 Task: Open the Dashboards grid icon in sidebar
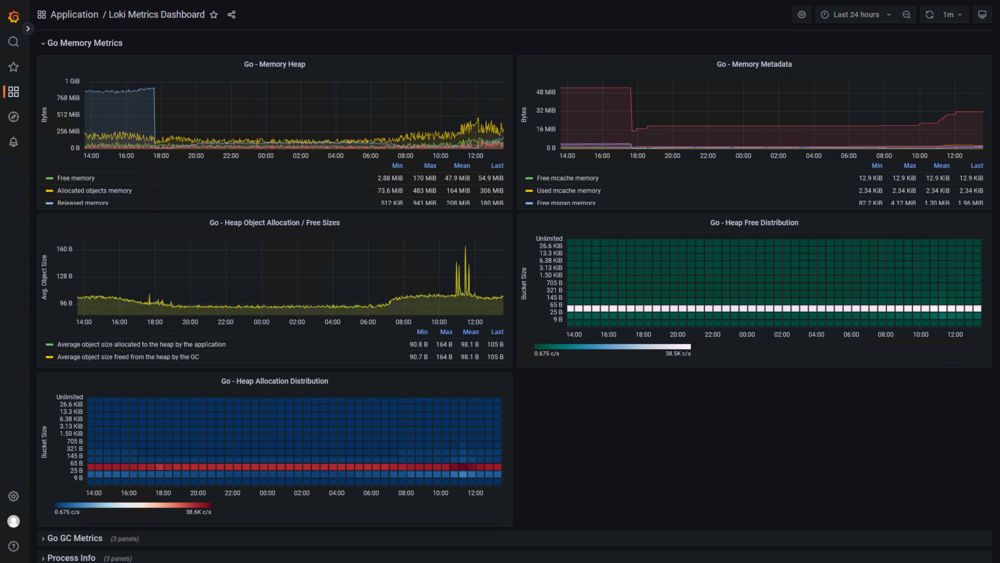point(13,92)
